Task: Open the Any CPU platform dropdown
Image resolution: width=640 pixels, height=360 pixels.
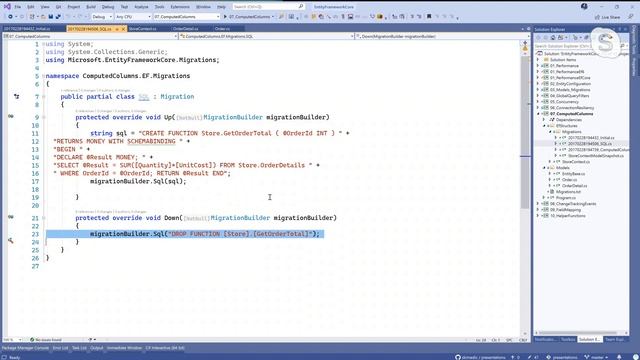Action: pos(133,17)
